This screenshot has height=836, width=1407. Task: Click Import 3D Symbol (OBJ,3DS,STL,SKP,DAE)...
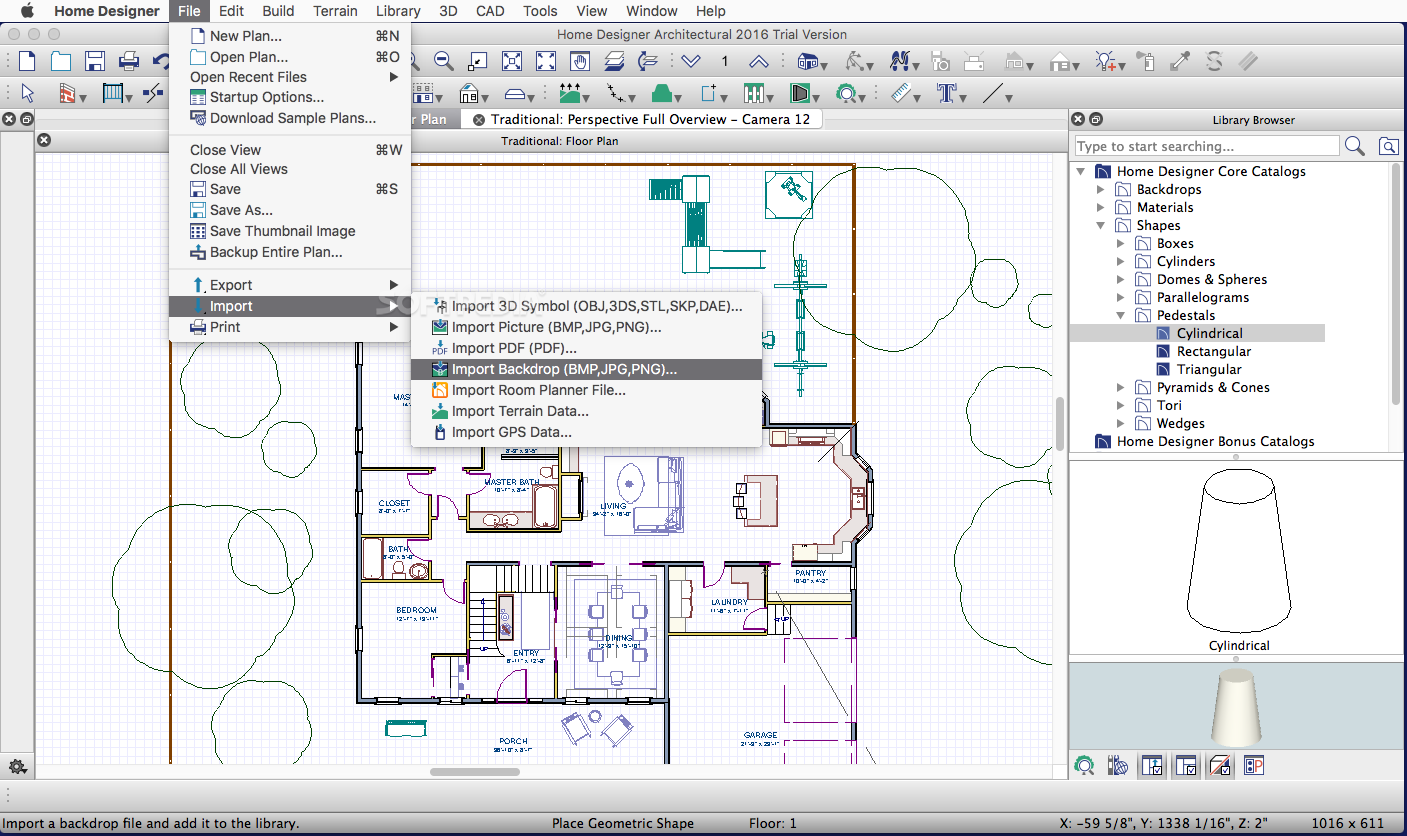coord(586,306)
